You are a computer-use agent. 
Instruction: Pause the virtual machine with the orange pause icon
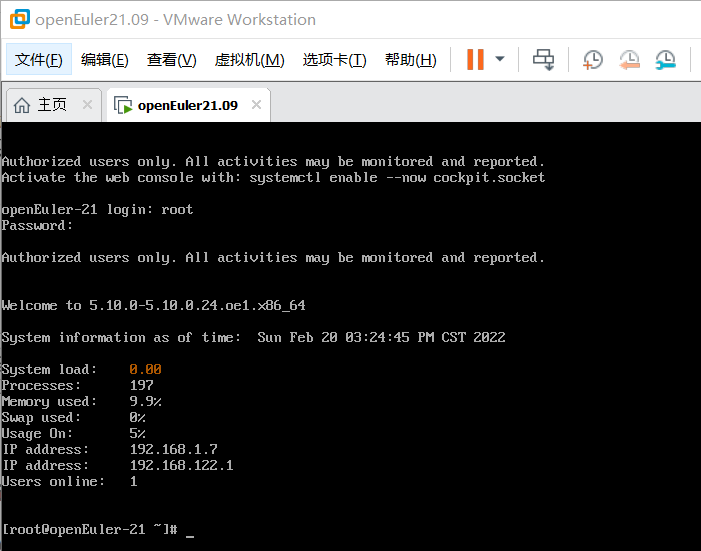click(475, 59)
